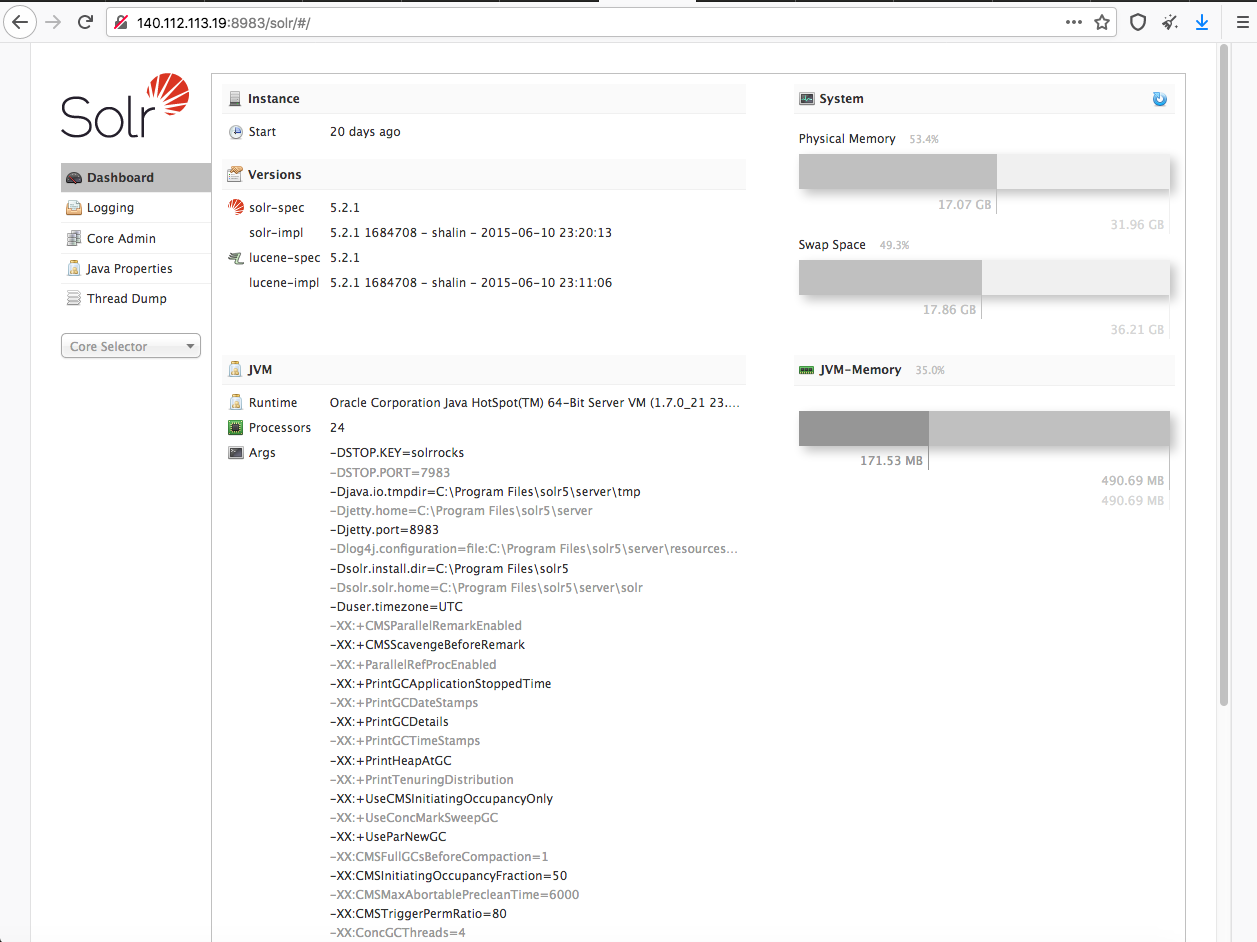Click the address bar URL
The width and height of the screenshot is (1257, 942).
[223, 22]
